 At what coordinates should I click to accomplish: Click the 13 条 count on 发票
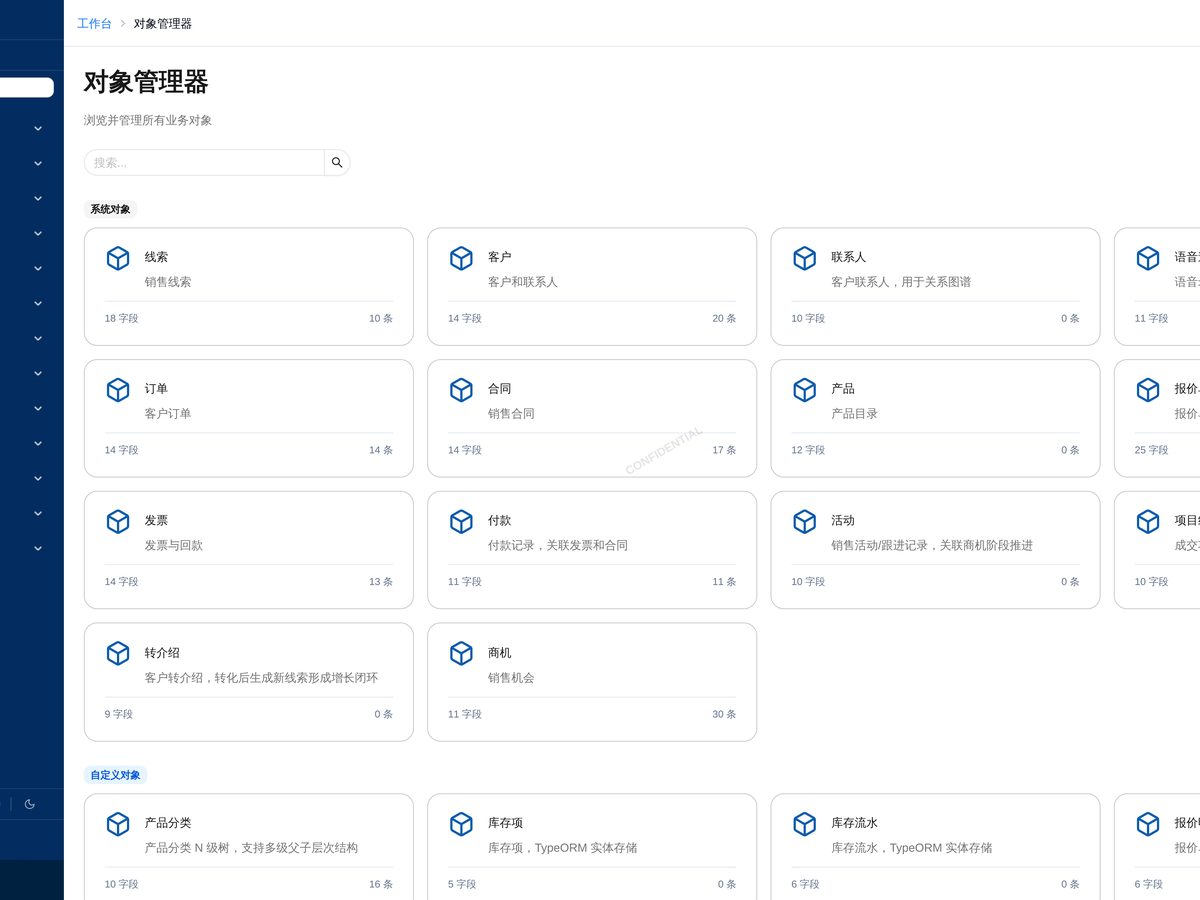tap(381, 582)
